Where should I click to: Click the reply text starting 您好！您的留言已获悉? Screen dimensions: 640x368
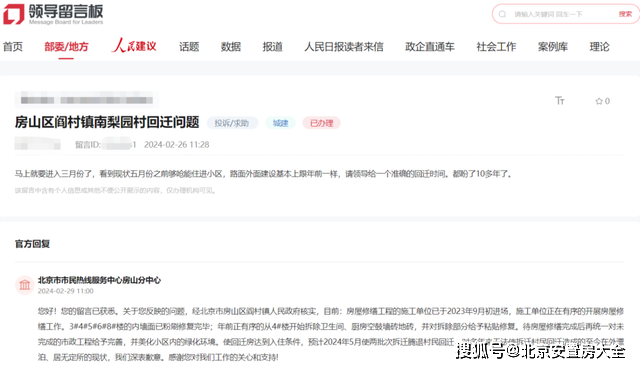[x=331, y=334]
